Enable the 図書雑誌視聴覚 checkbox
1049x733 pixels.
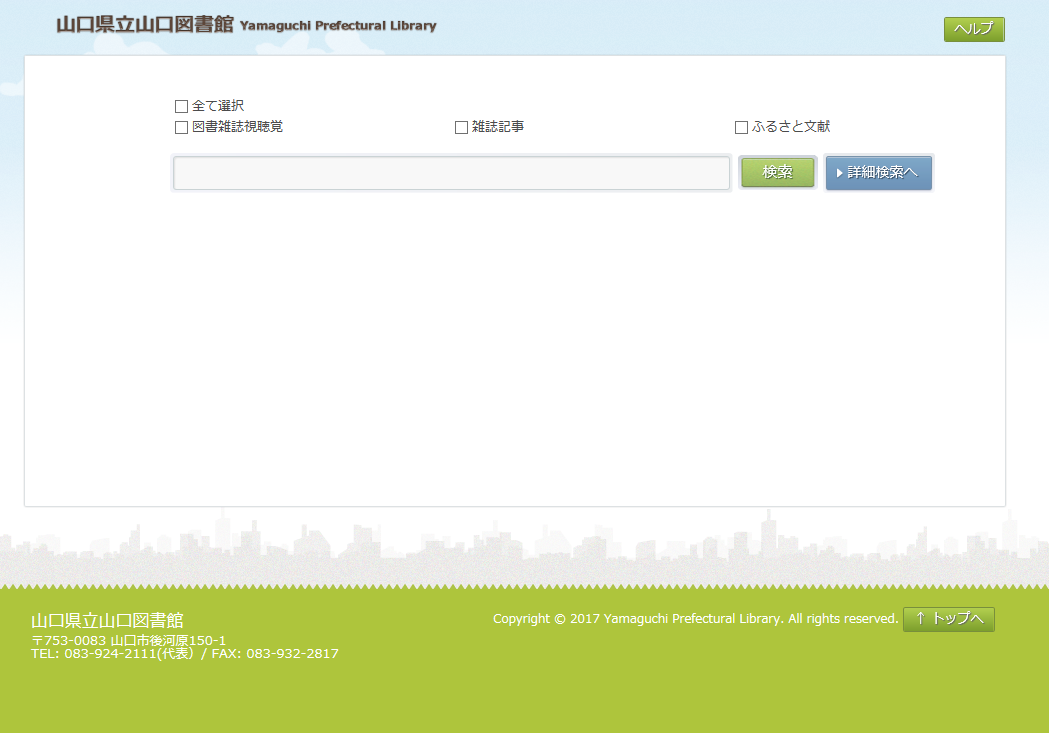(x=181, y=128)
